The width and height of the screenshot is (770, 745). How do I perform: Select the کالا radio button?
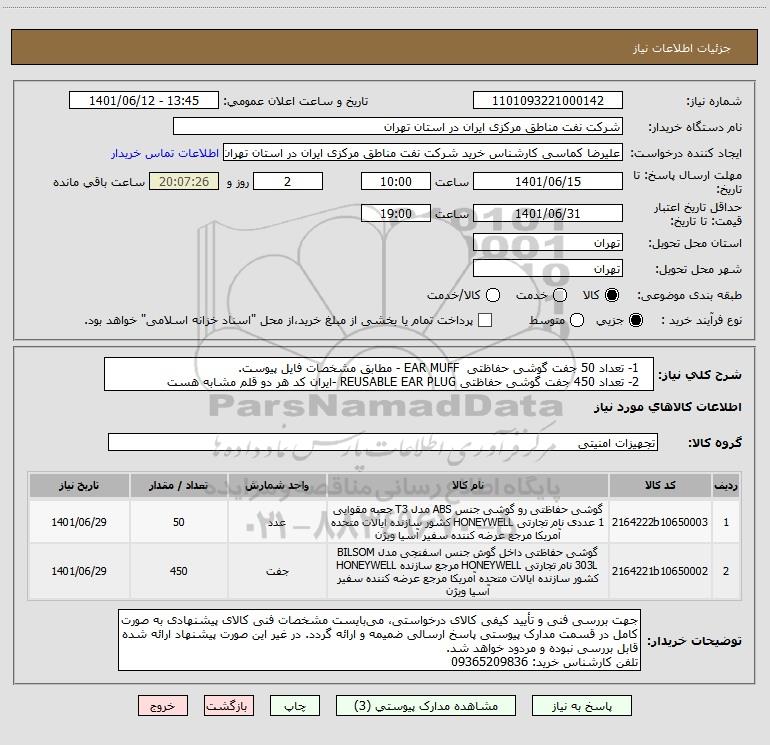[x=612, y=295]
